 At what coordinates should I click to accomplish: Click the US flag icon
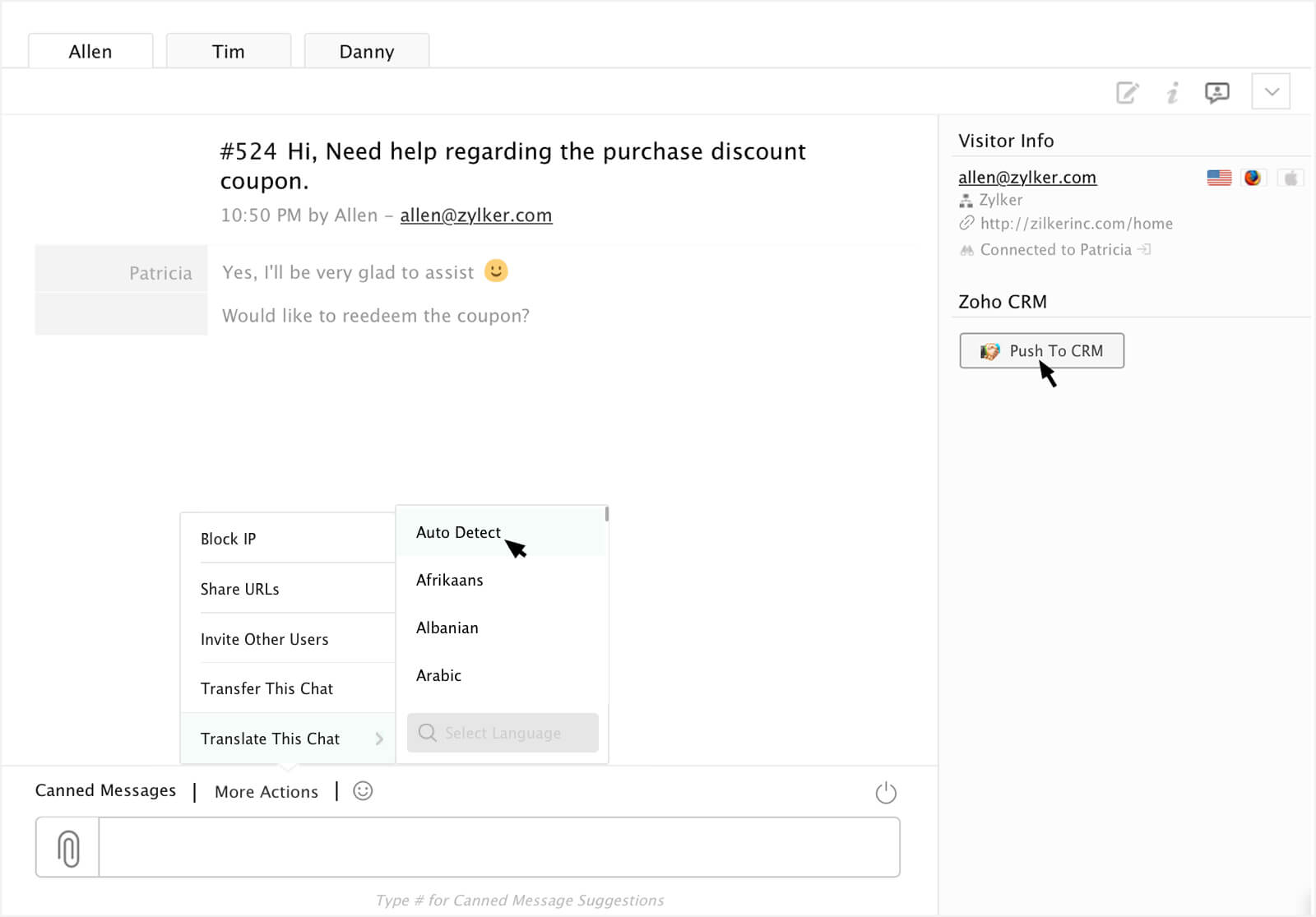1219,178
